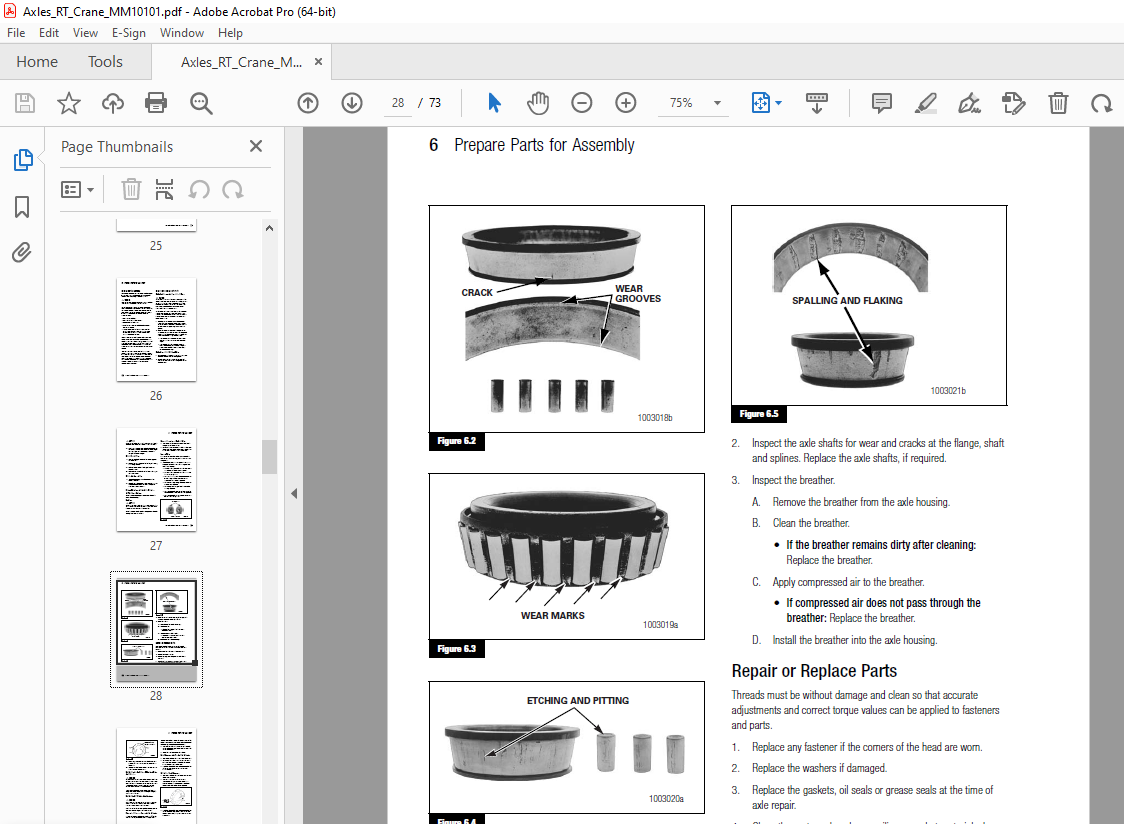This screenshot has width=1124, height=824.
Task: Switch to the Tools tab
Action: pos(105,62)
